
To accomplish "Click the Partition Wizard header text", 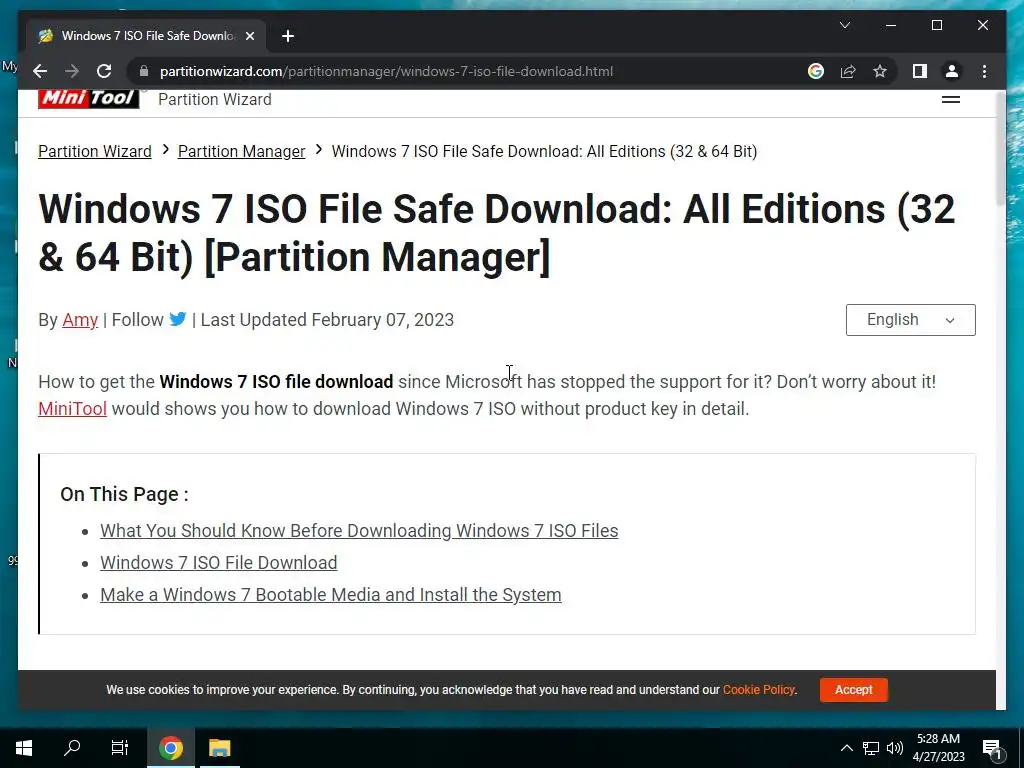I will (215, 99).
